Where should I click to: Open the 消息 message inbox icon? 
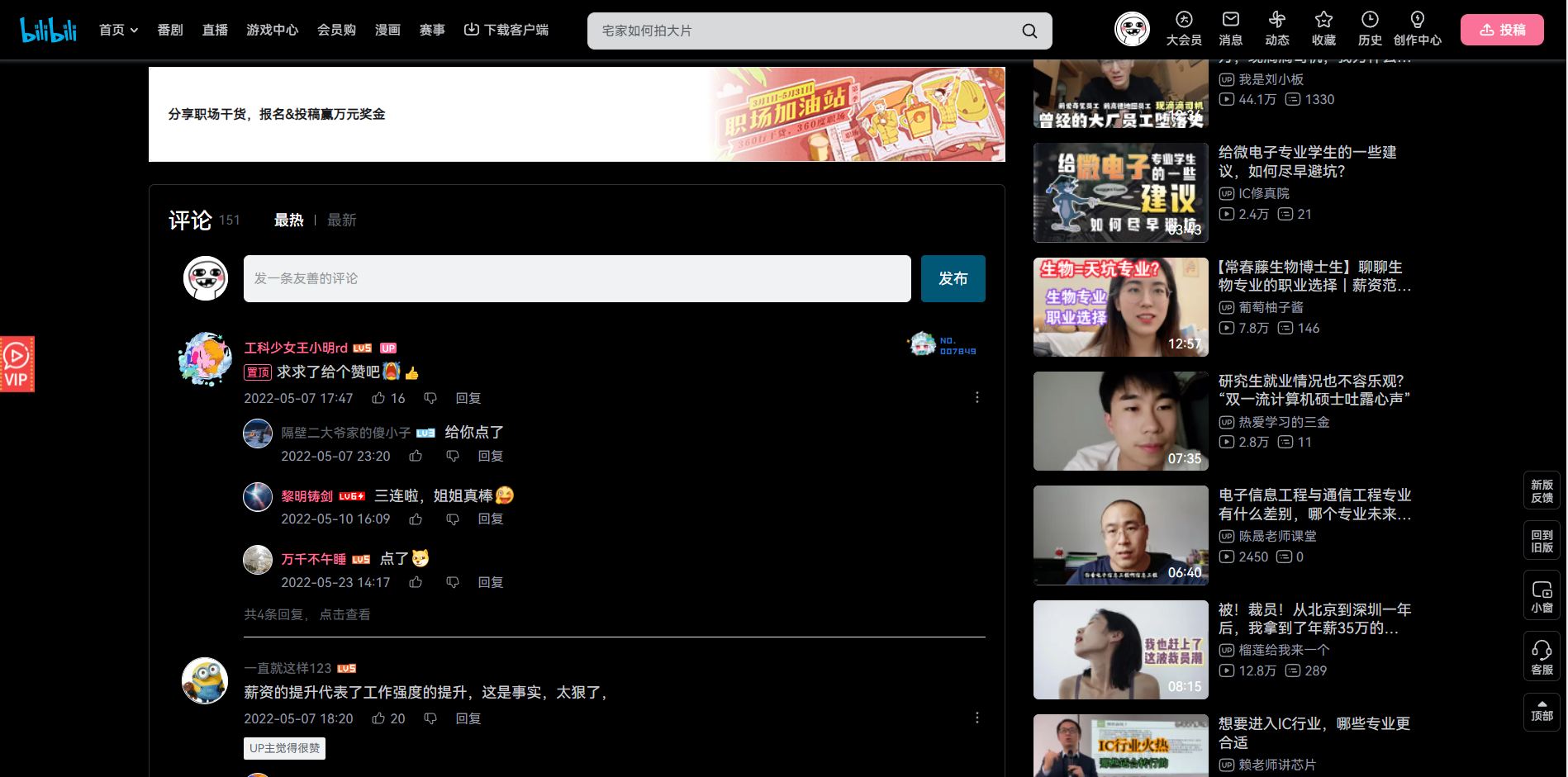[x=1230, y=20]
